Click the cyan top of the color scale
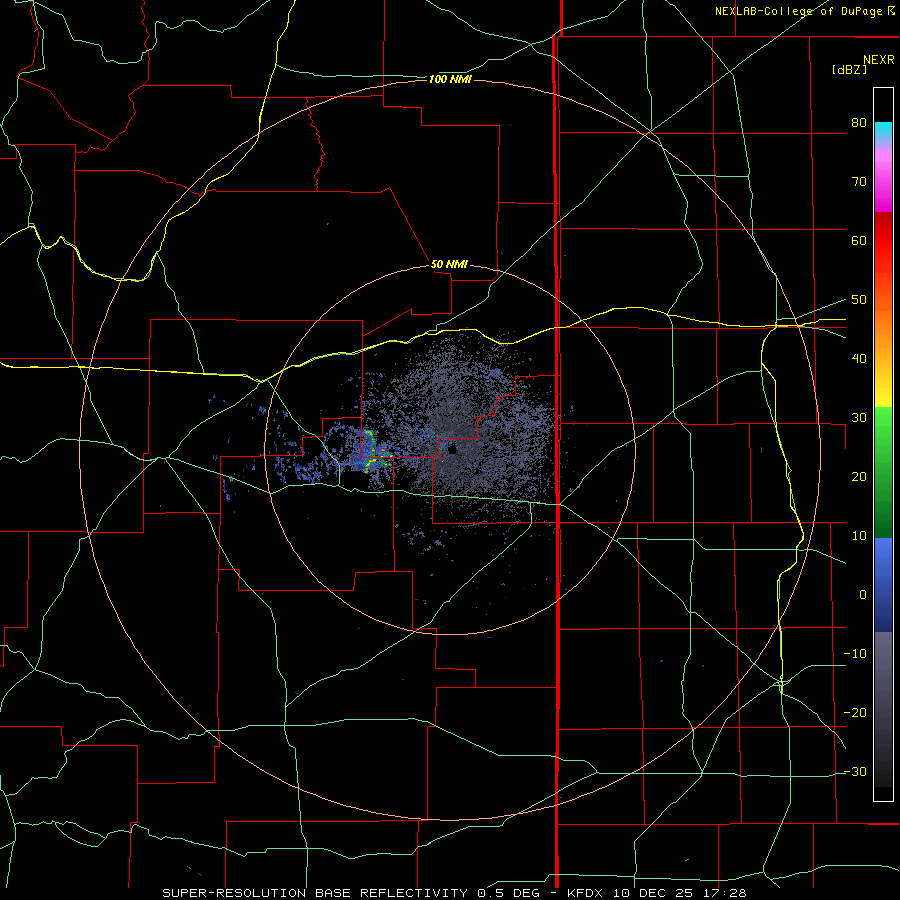The height and width of the screenshot is (900, 900). coord(883,129)
